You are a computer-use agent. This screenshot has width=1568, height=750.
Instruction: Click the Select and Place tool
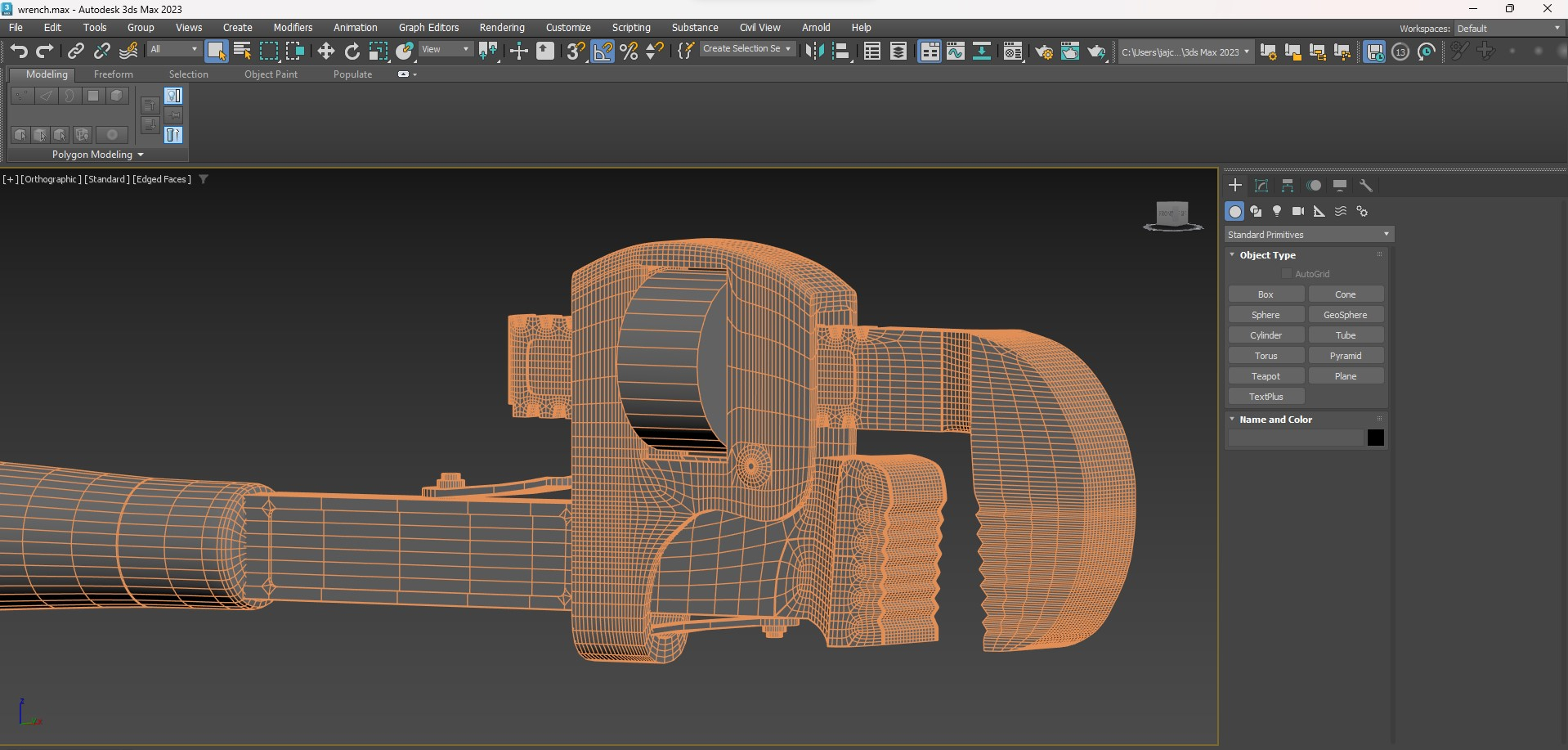click(x=404, y=51)
